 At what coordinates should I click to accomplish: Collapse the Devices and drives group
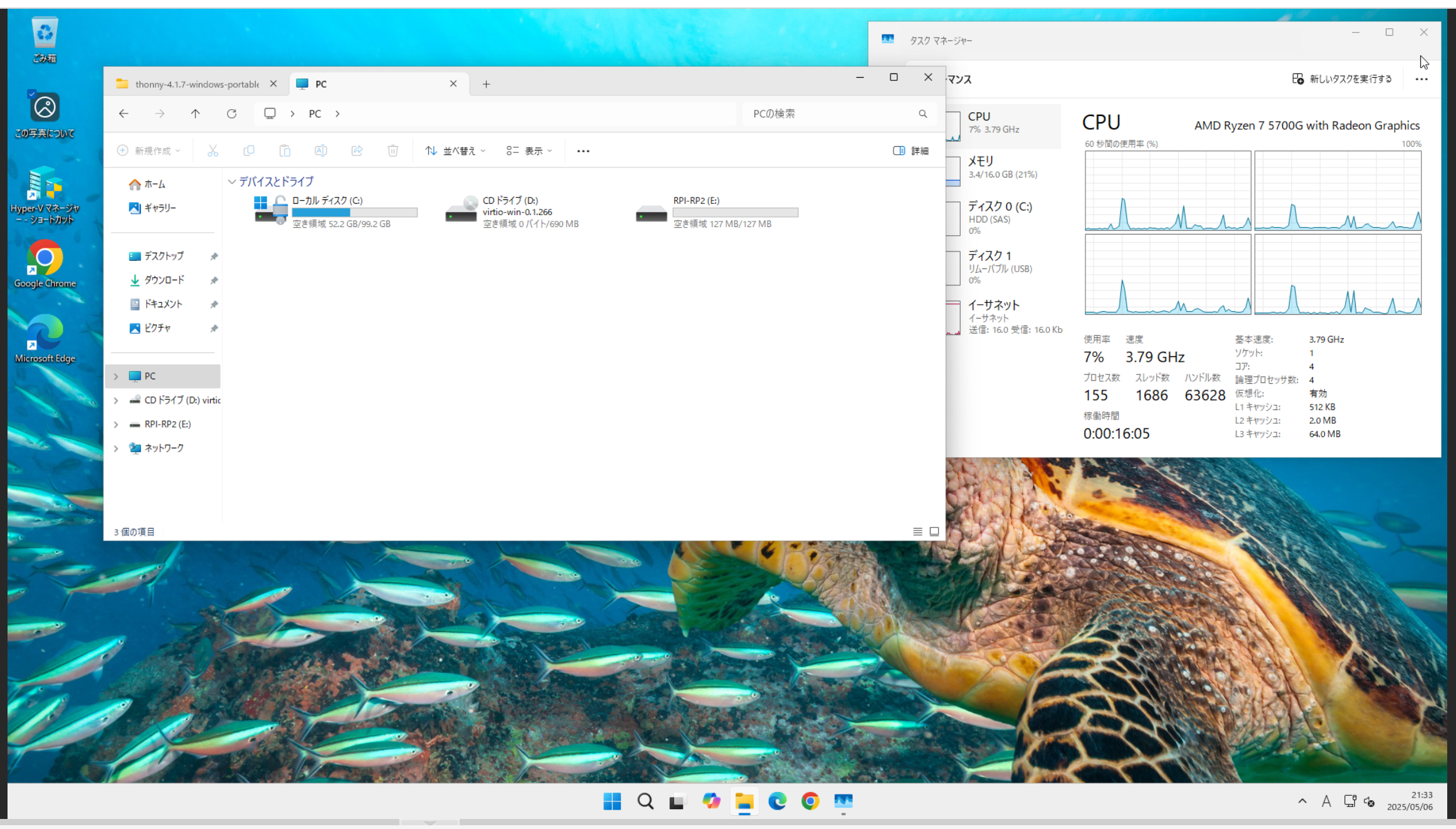coord(232,182)
